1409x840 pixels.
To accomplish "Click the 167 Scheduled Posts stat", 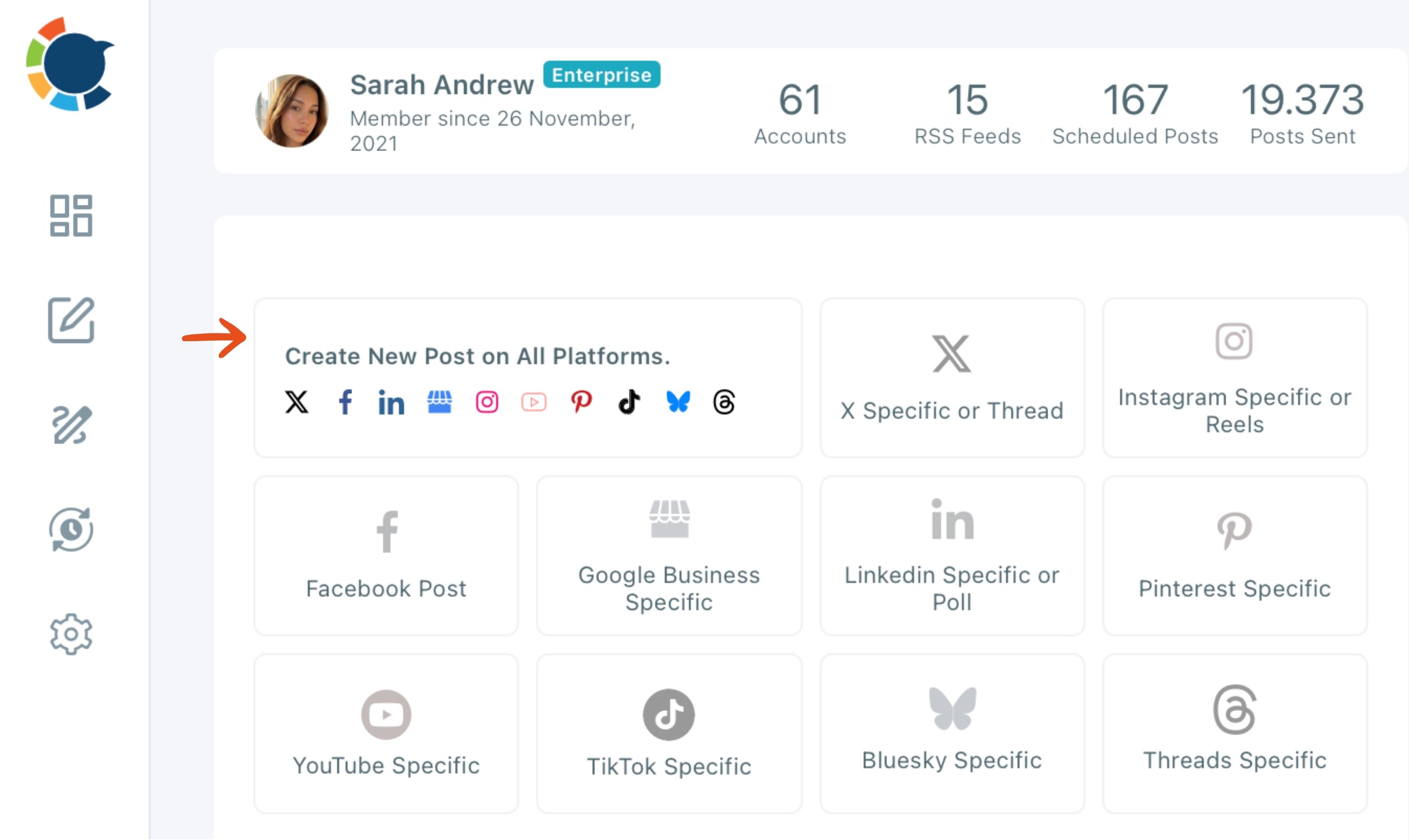I will click(1135, 113).
